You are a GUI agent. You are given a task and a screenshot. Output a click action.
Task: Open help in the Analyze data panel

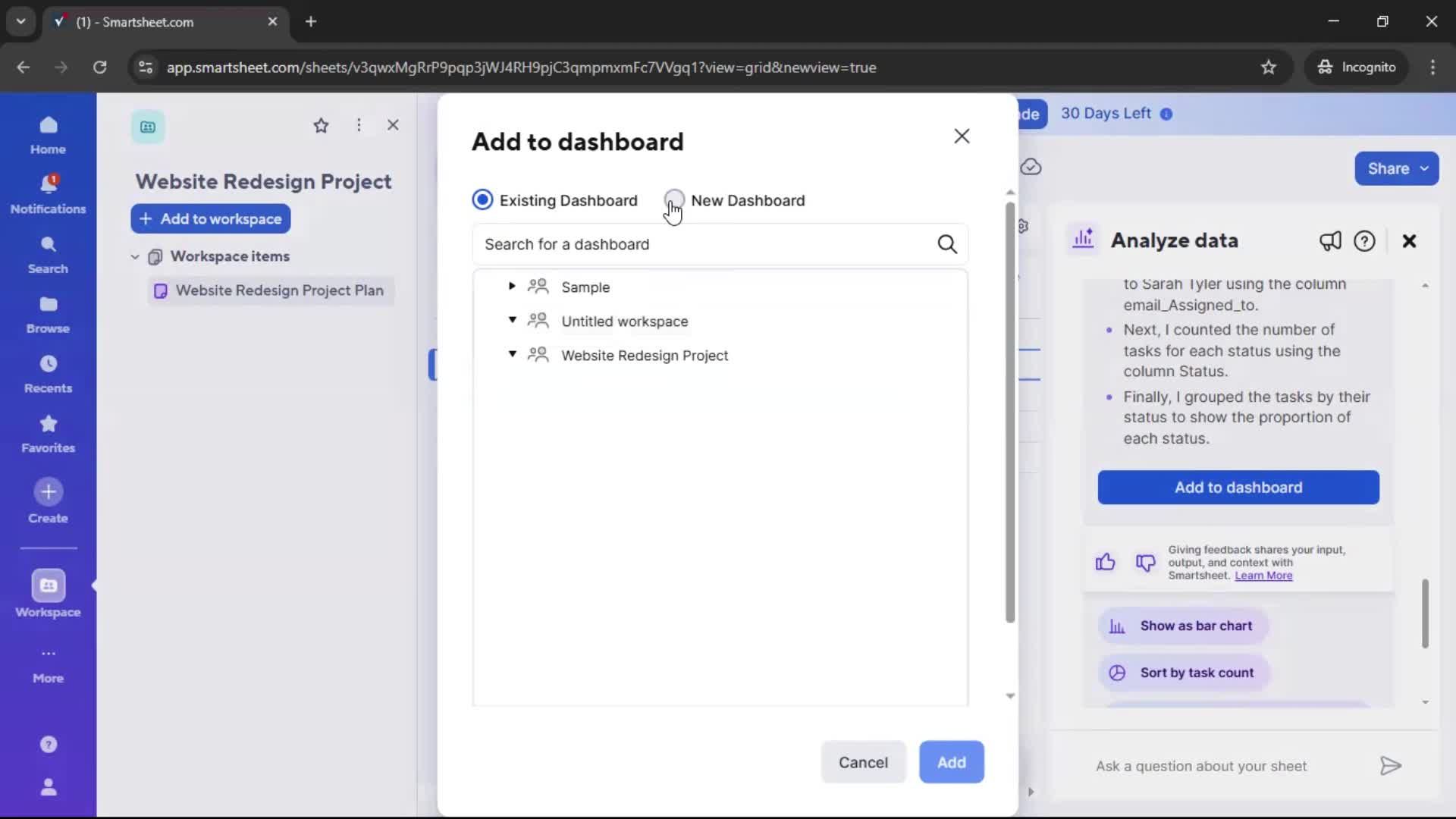click(1365, 240)
